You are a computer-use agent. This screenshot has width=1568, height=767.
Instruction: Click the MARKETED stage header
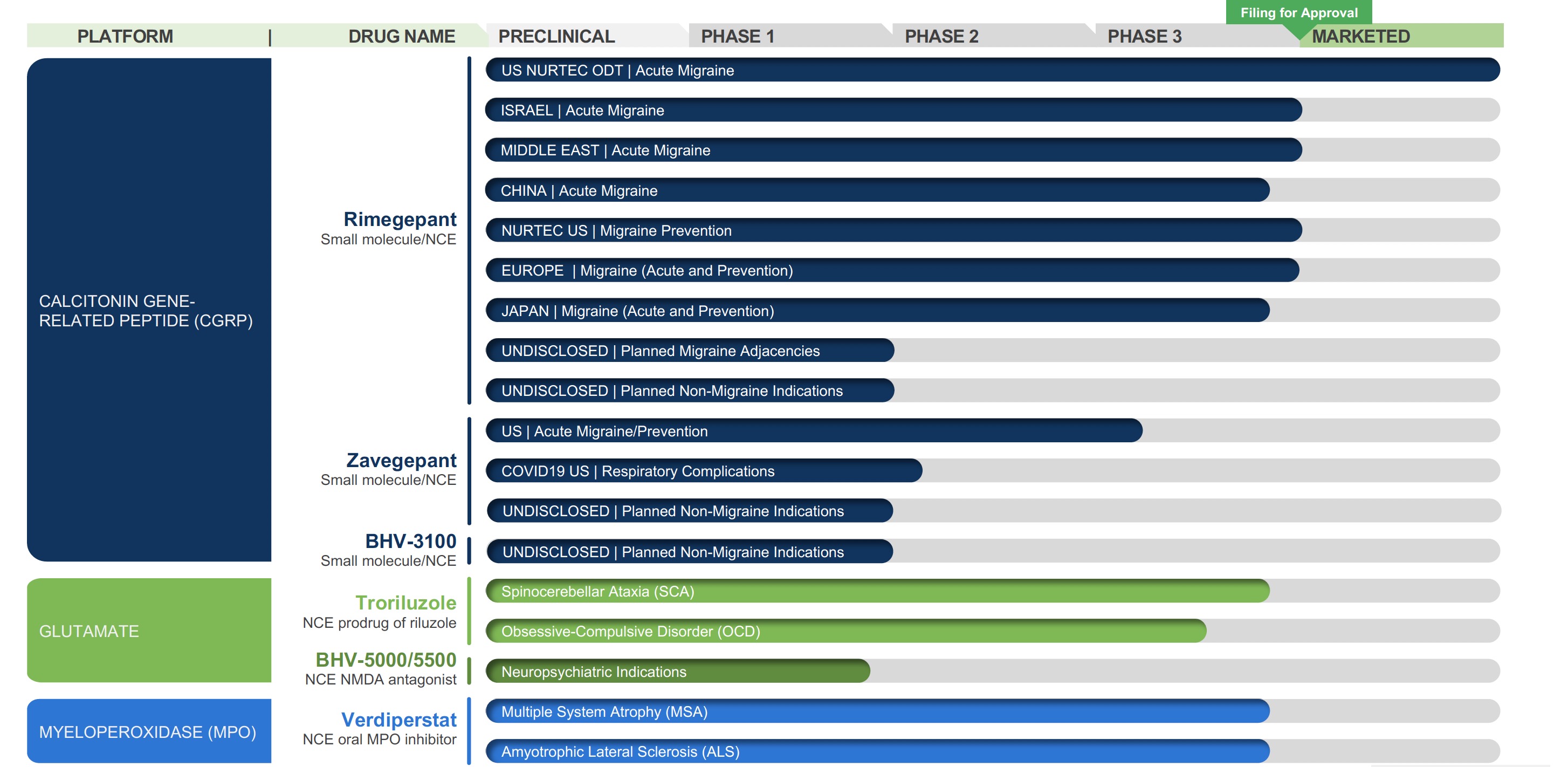point(1360,36)
